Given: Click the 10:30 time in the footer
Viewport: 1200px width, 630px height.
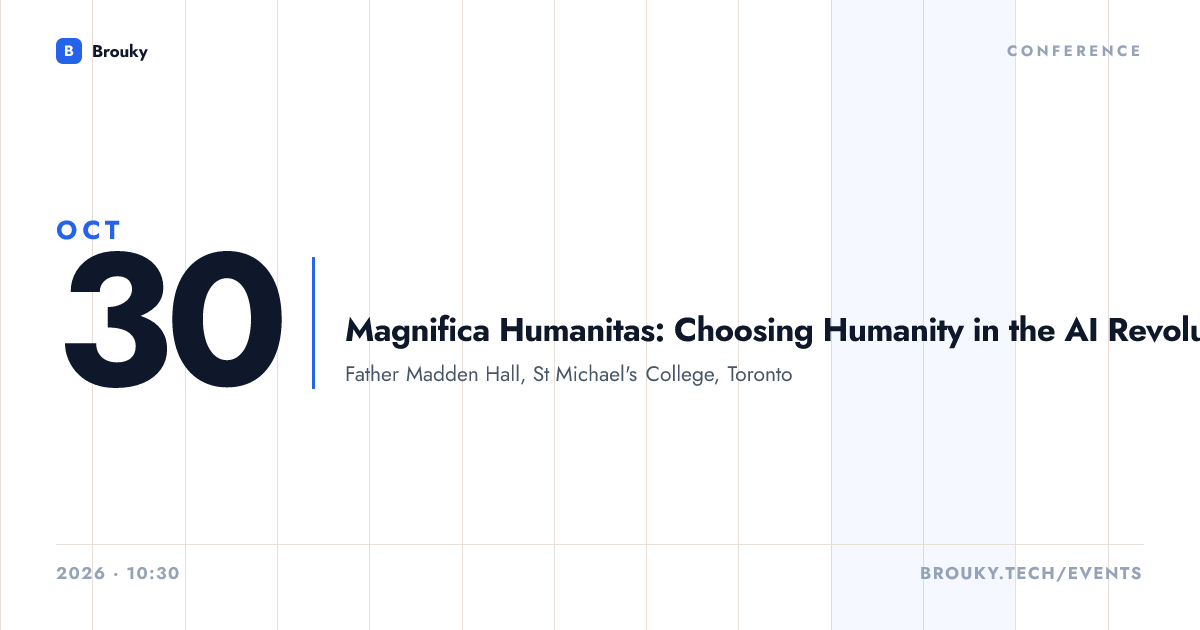Looking at the screenshot, I should (x=154, y=574).
